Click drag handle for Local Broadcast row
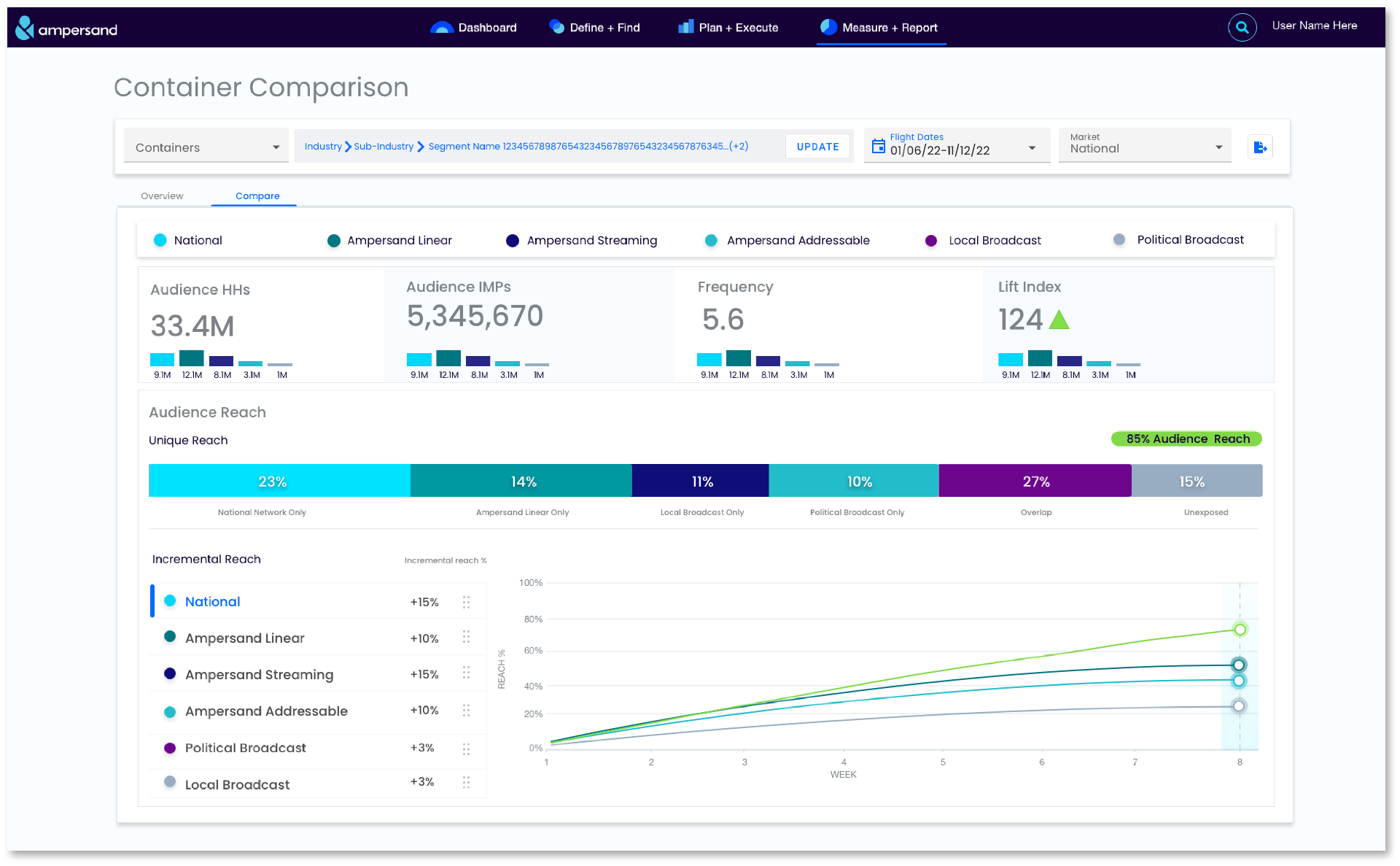The width and height of the screenshot is (1400, 866). point(466,782)
